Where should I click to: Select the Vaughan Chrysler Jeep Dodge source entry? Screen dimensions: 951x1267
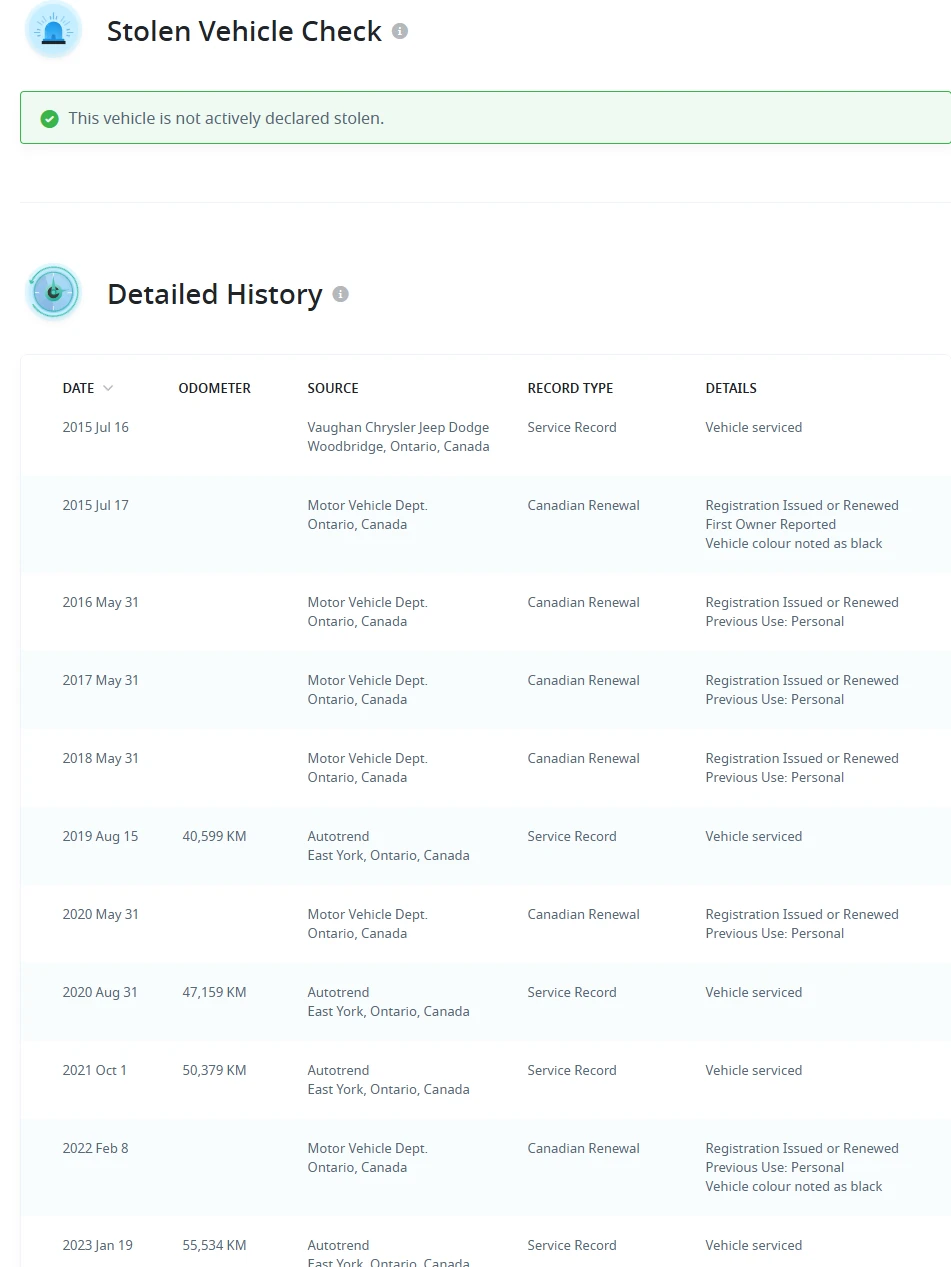point(398,437)
